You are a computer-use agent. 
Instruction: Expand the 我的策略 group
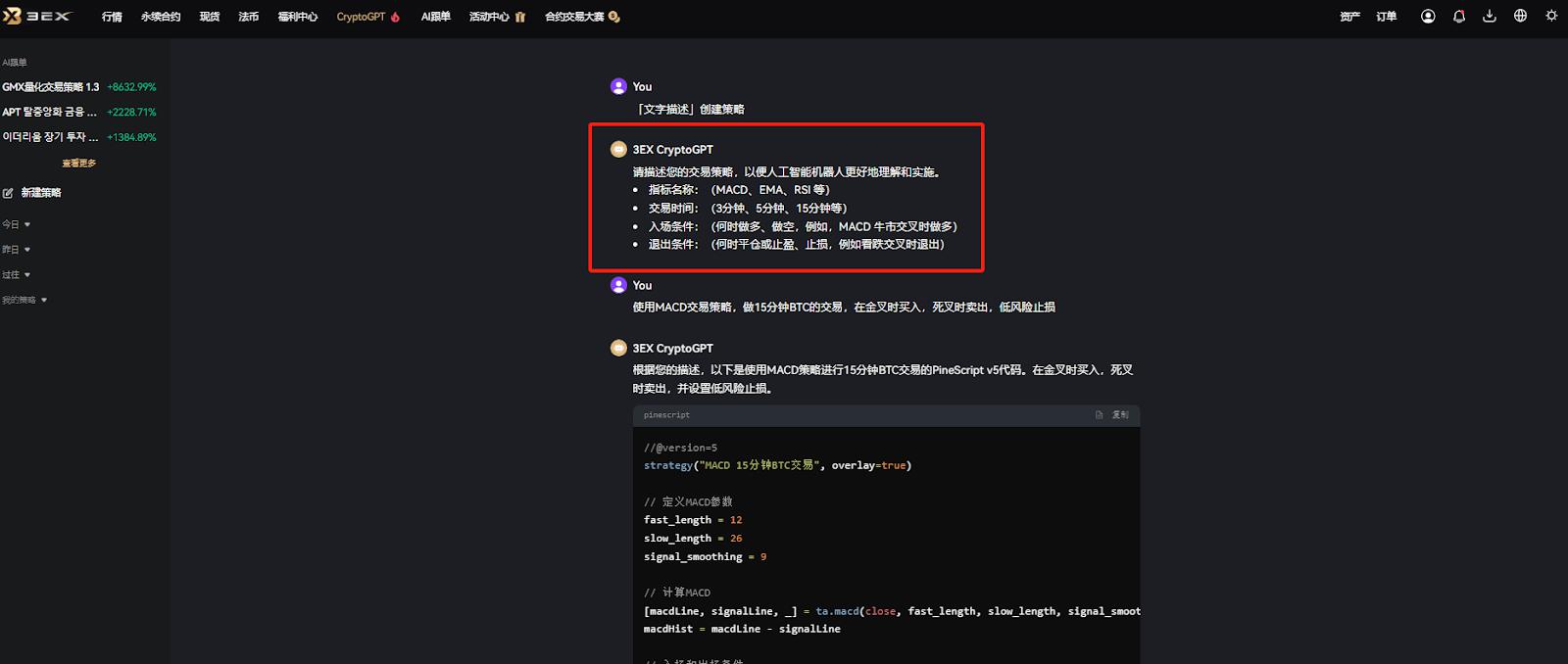pos(24,300)
